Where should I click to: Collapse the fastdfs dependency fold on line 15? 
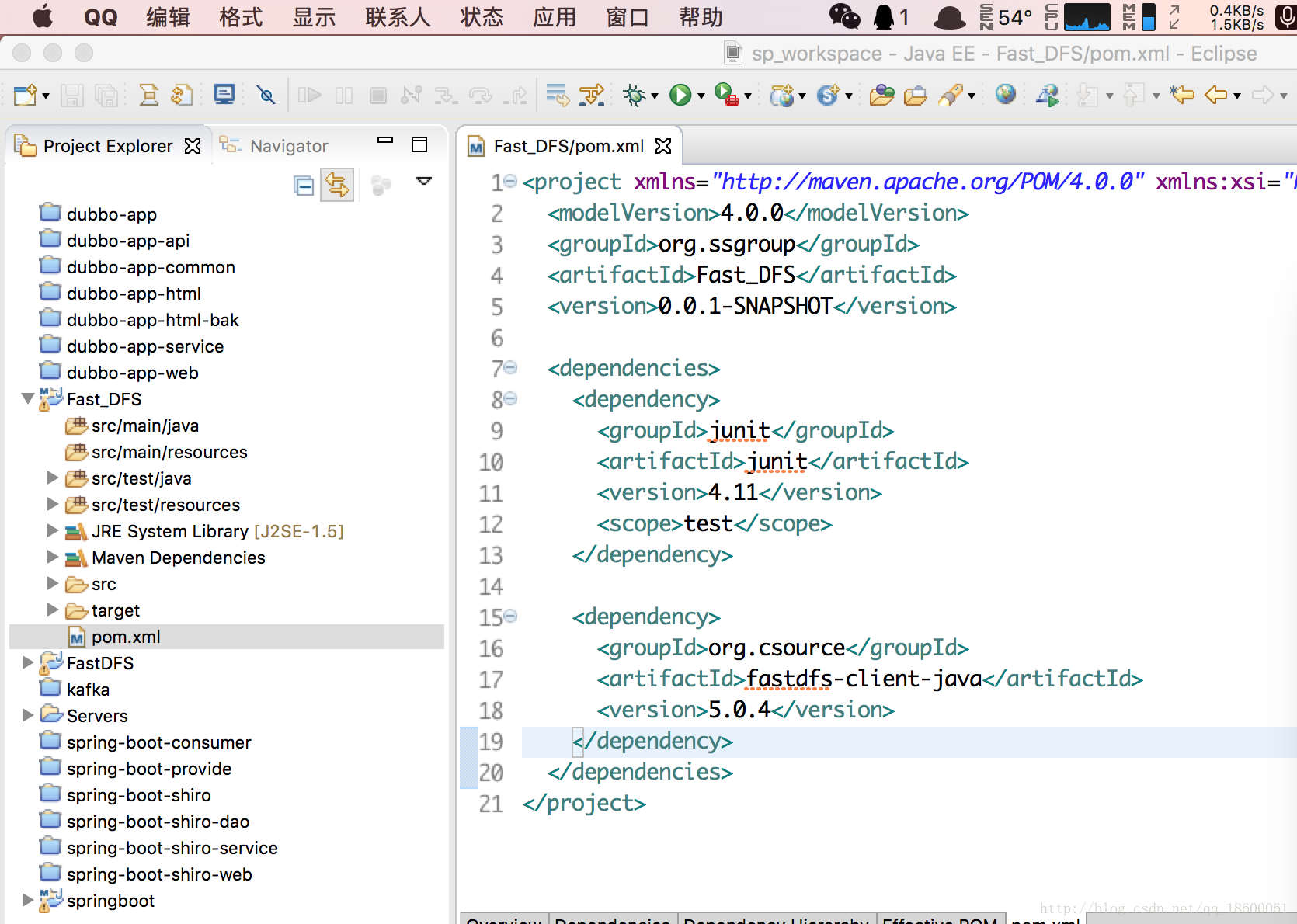tap(510, 617)
